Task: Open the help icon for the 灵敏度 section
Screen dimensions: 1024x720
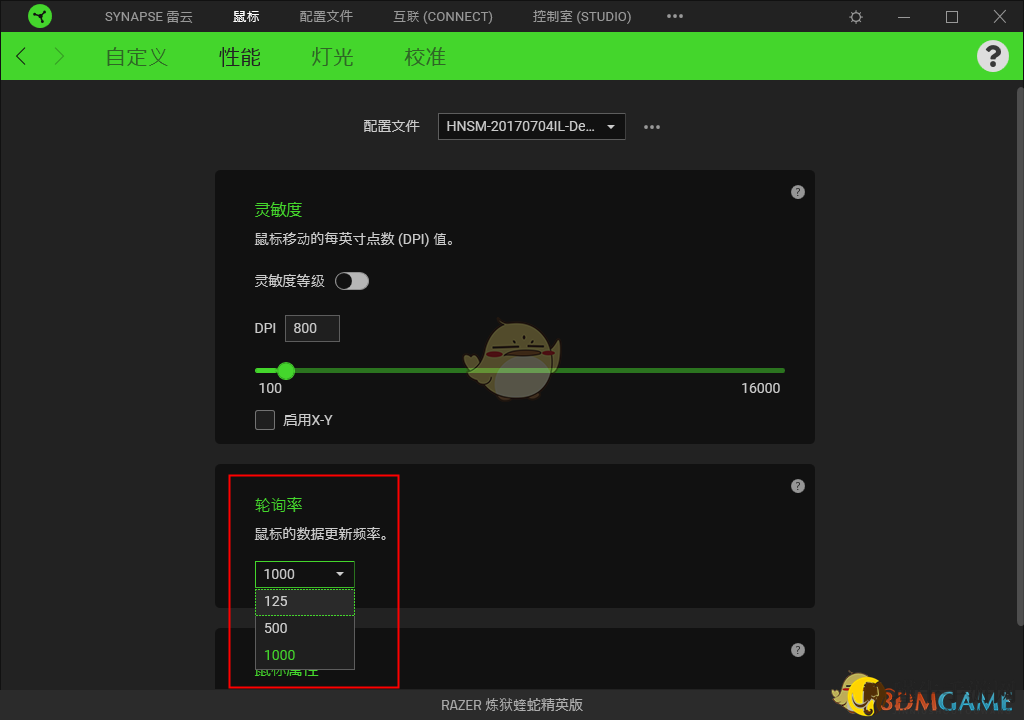Action: click(x=797, y=191)
